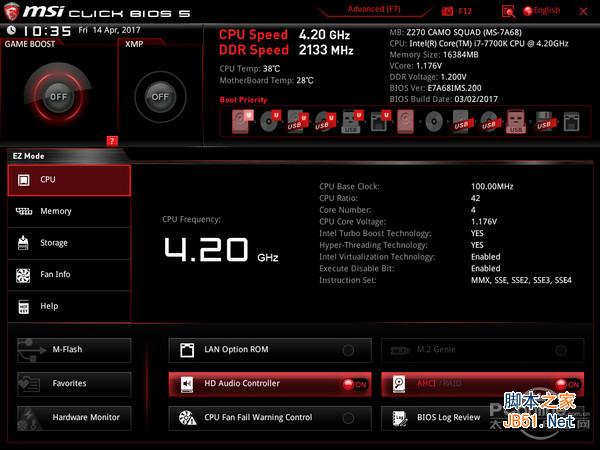Screen dimensions: 600x450
Task: Click the clock icon beside the time
Action: pyautogui.click(x=11, y=30)
